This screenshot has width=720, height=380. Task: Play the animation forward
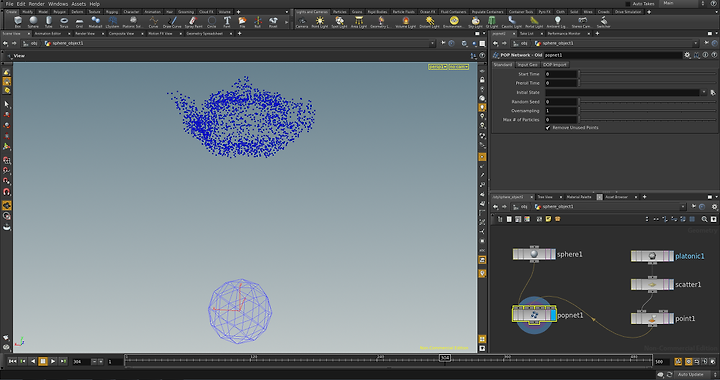click(x=53, y=362)
